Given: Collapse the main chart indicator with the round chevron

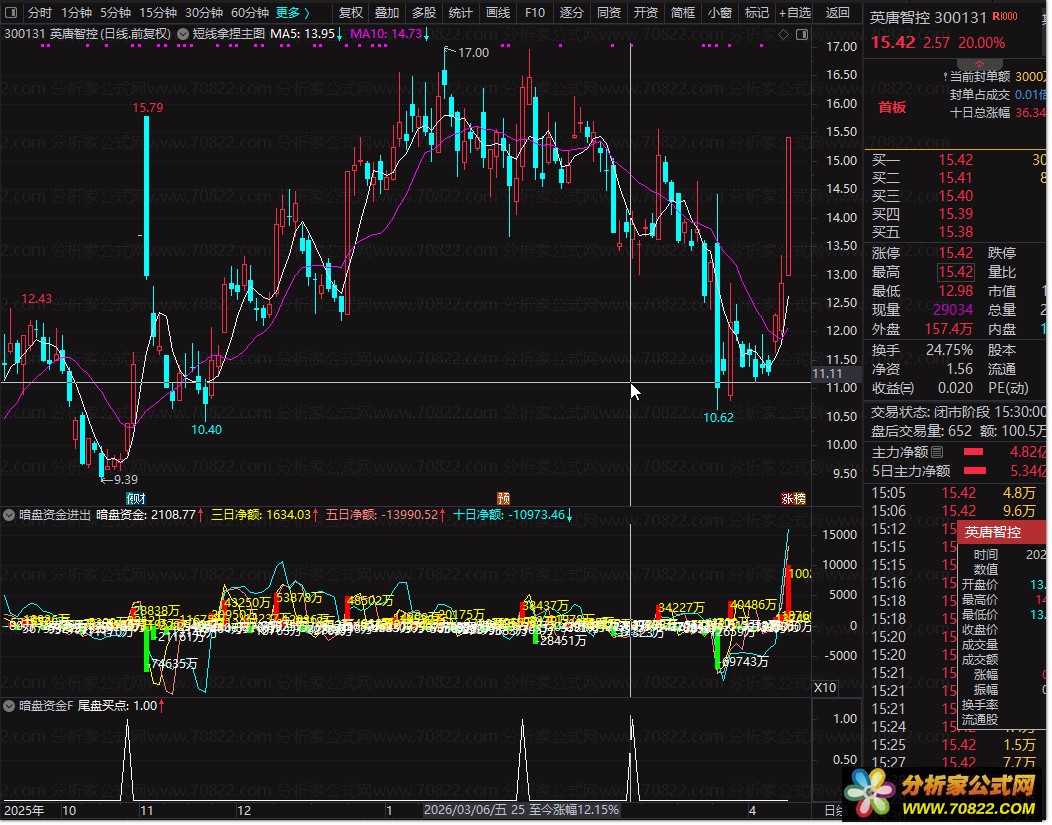Looking at the screenshot, I should coord(183,33).
